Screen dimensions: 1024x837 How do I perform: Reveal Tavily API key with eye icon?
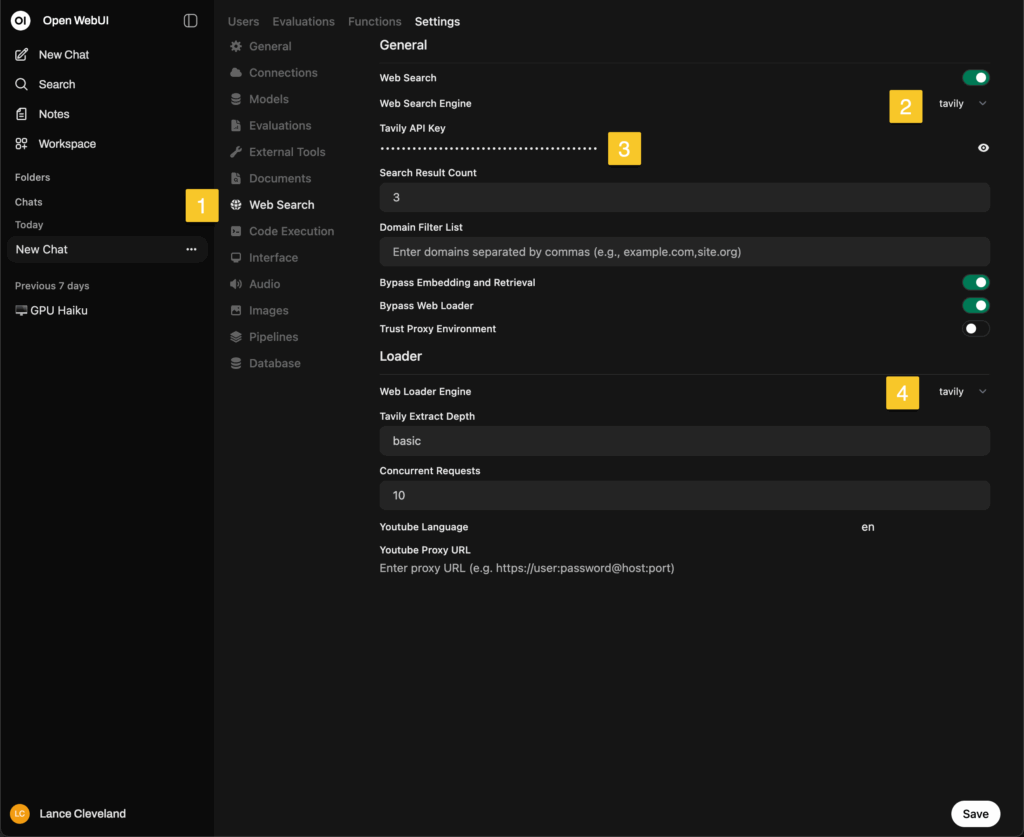click(983, 148)
